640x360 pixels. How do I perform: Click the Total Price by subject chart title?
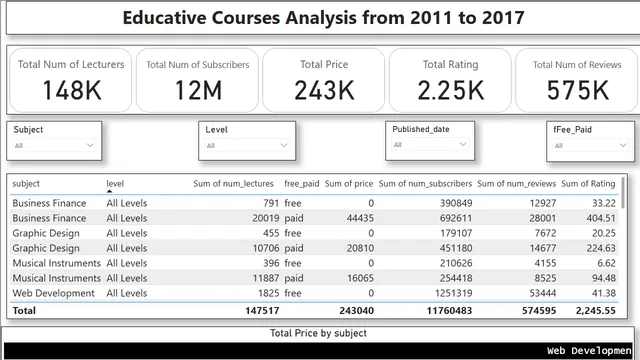(x=318, y=333)
